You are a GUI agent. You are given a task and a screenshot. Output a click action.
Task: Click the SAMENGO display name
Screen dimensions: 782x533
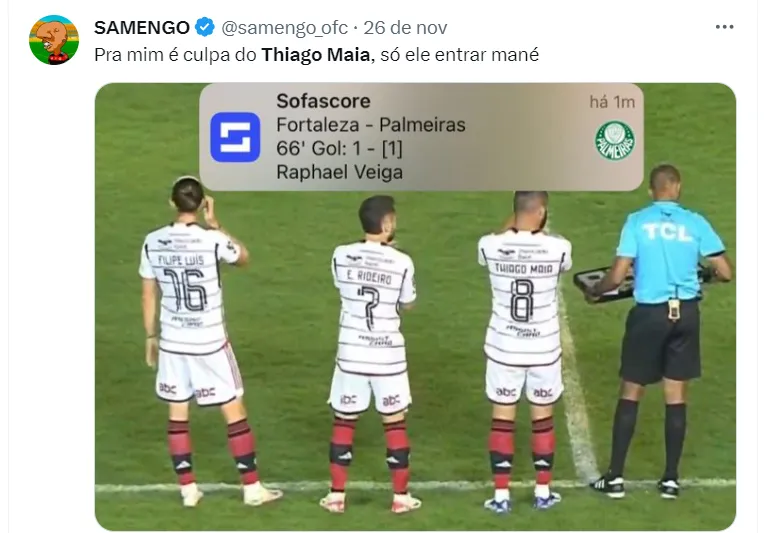tap(142, 27)
